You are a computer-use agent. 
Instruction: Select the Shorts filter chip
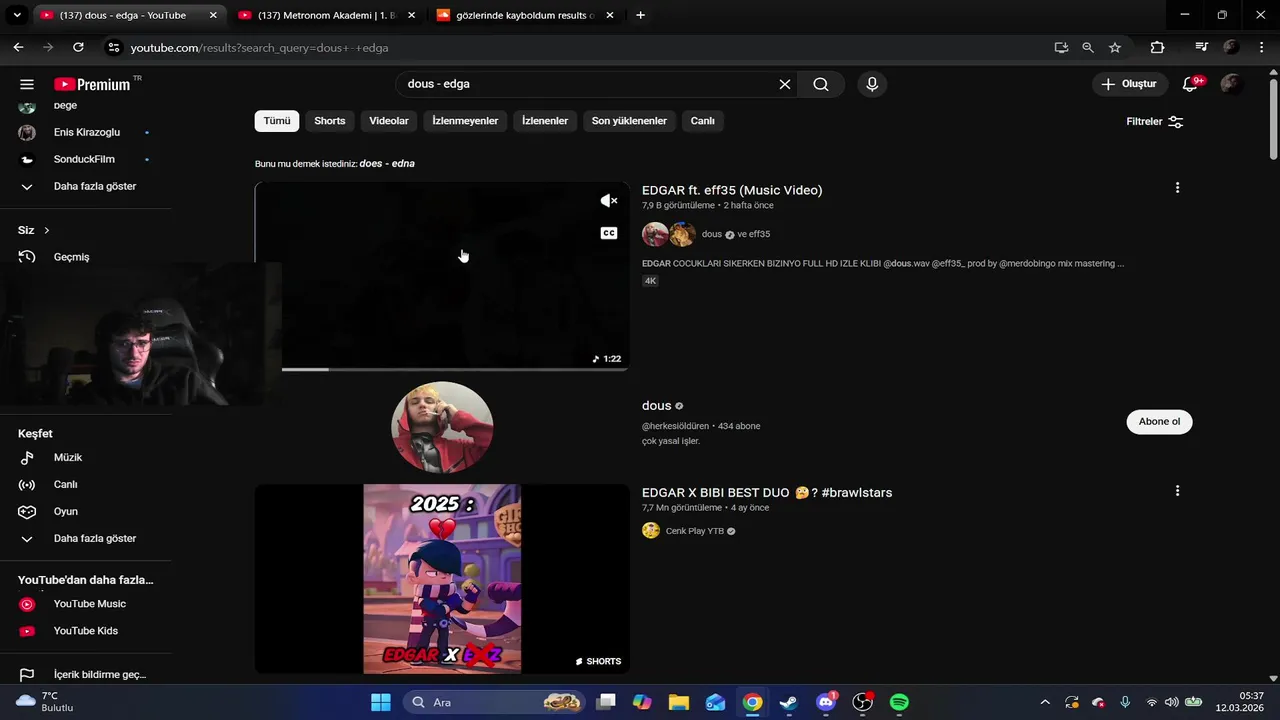click(x=330, y=121)
